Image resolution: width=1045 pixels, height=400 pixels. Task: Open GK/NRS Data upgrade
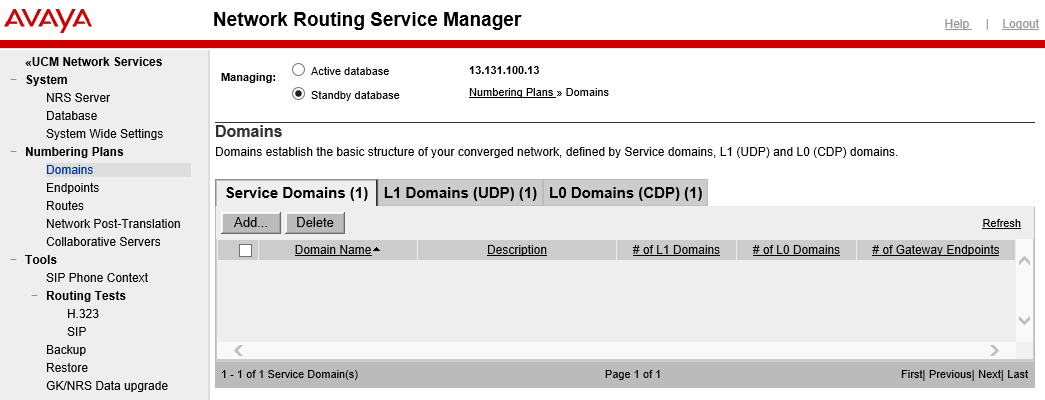pyautogui.click(x=107, y=385)
